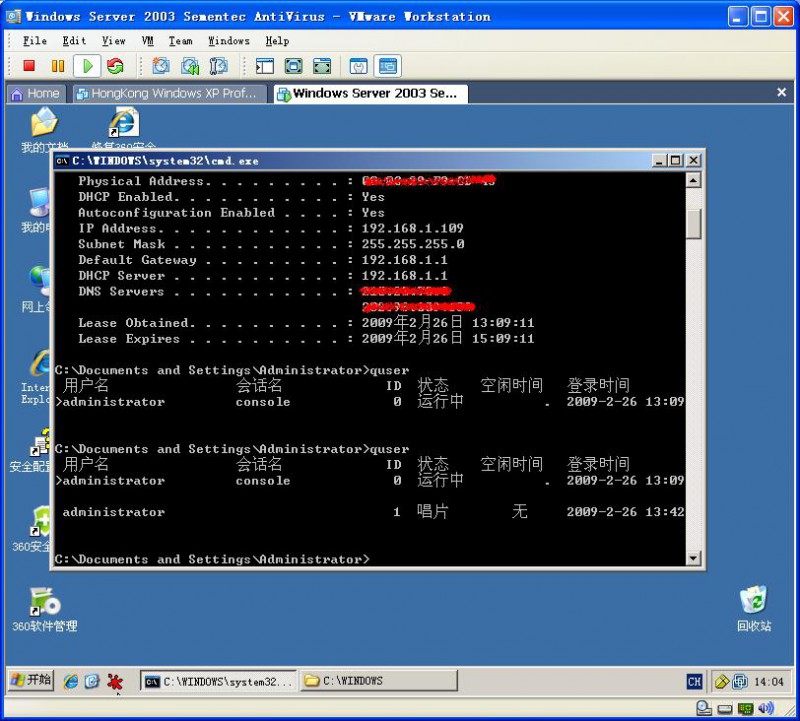
Task: Open the Snapshot Manager icon
Action: pyautogui.click(x=219, y=66)
